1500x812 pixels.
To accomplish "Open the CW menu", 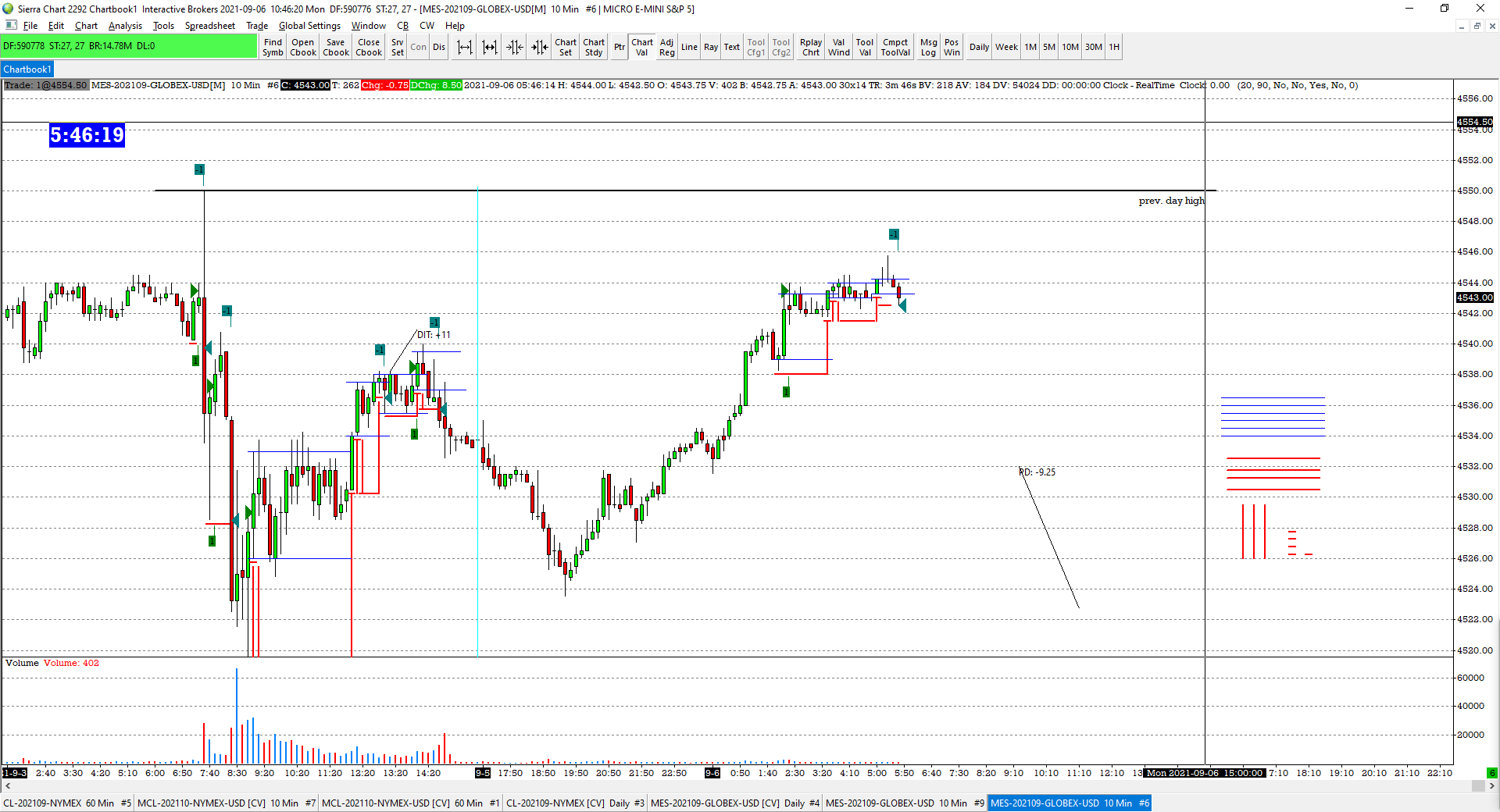I will coord(427,26).
